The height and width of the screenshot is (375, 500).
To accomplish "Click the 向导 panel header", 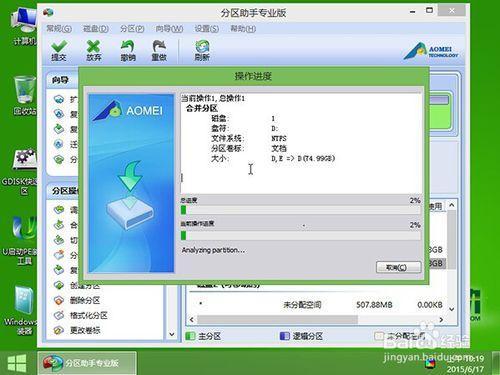I will tap(62, 80).
